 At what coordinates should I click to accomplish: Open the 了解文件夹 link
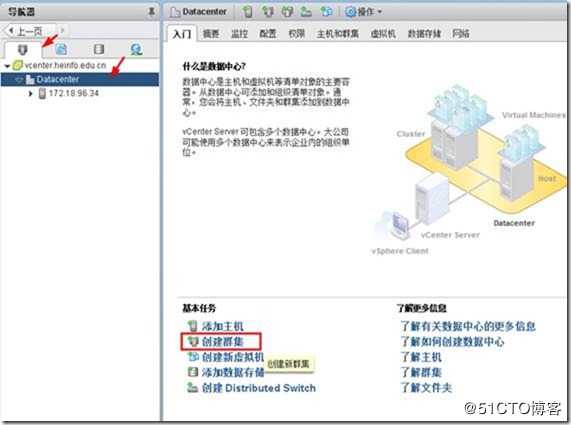[426, 388]
